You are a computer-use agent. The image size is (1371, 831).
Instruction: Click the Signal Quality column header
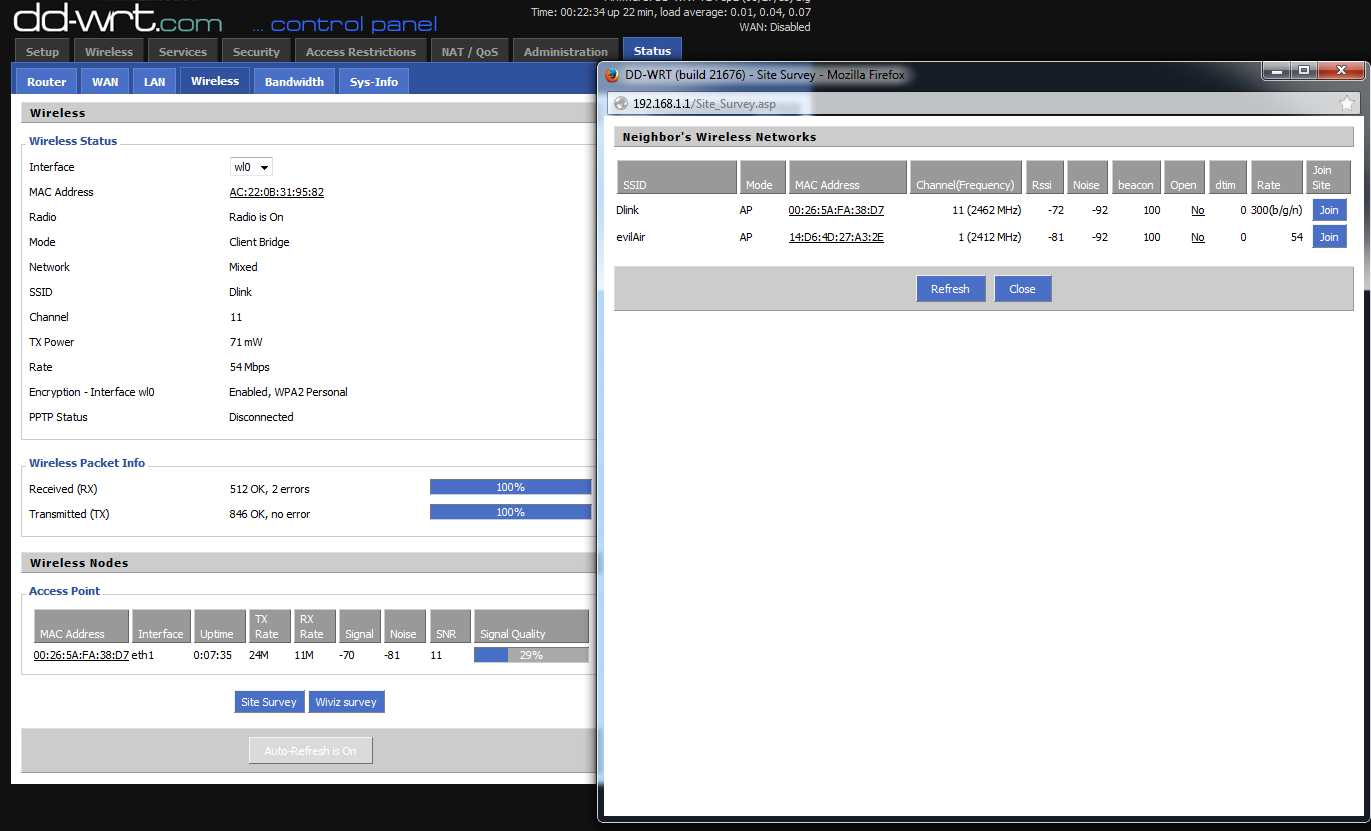531,626
